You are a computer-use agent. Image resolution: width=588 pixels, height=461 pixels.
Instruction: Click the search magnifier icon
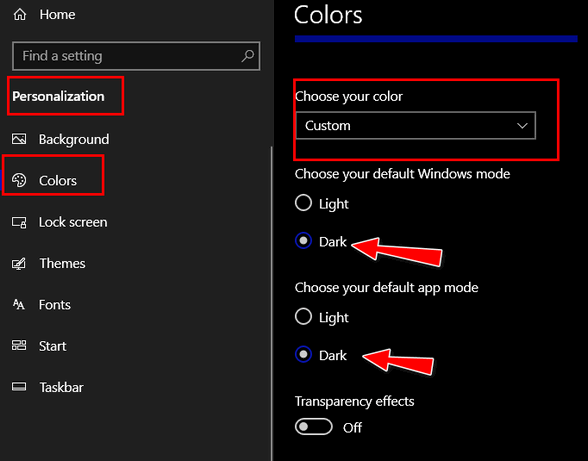point(248,56)
